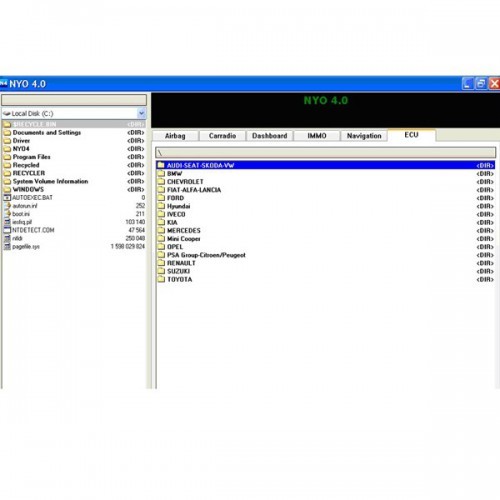The width and height of the screenshot is (500, 500).
Task: Select the AUTOEXEC.BAT file icon
Action: pyautogui.click(x=7, y=197)
